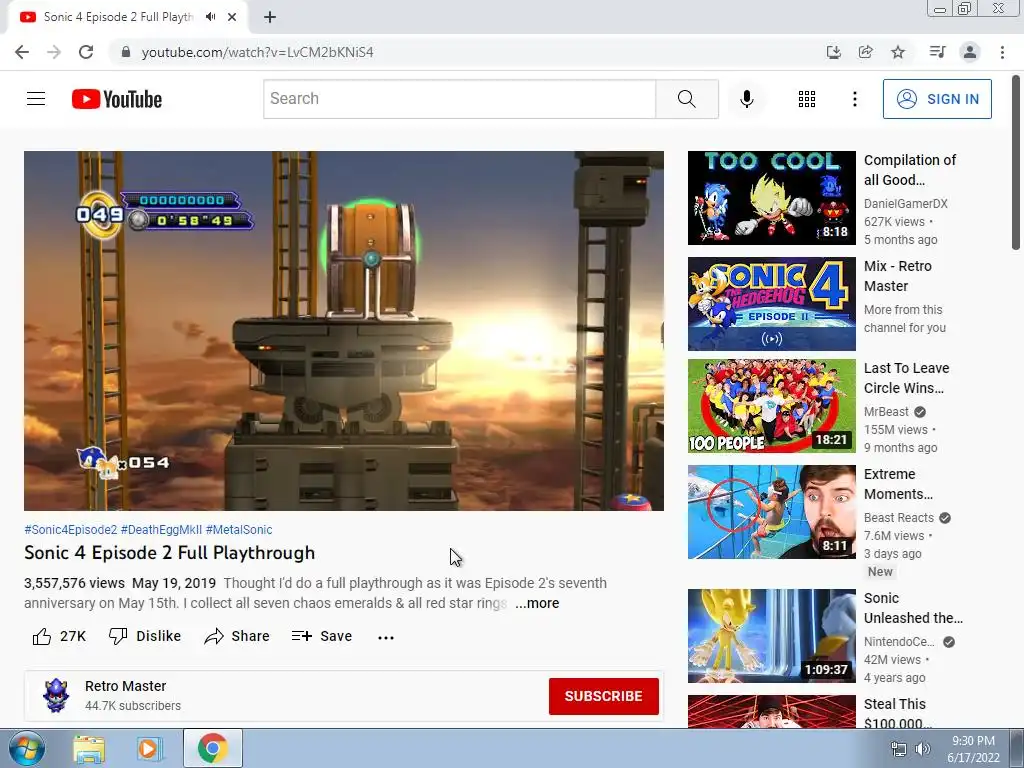Click the #DeathEggMkII hashtag
The image size is (1024, 768).
pyautogui.click(x=161, y=530)
